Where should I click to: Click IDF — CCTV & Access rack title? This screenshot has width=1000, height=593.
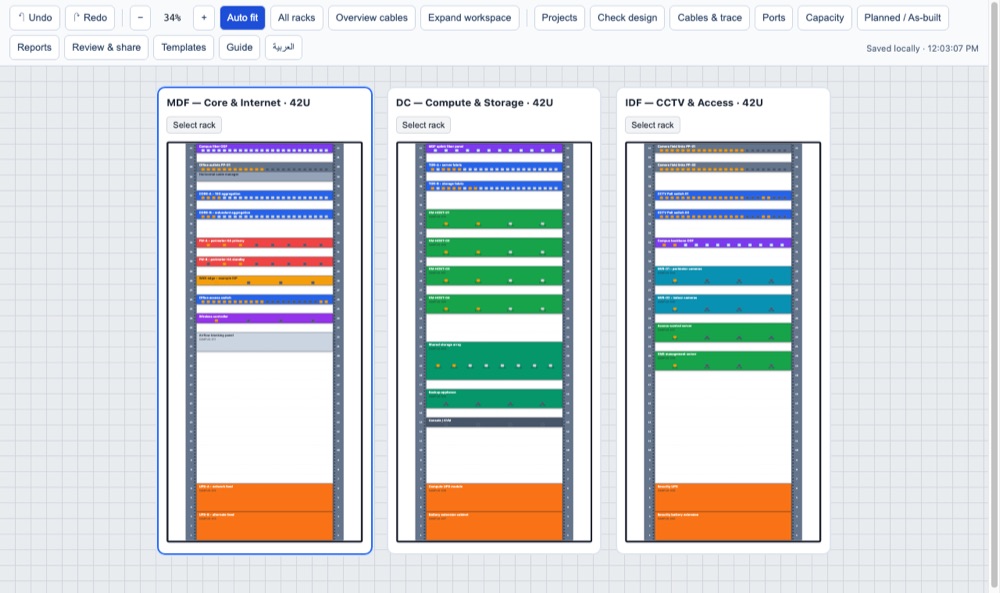coord(694,103)
